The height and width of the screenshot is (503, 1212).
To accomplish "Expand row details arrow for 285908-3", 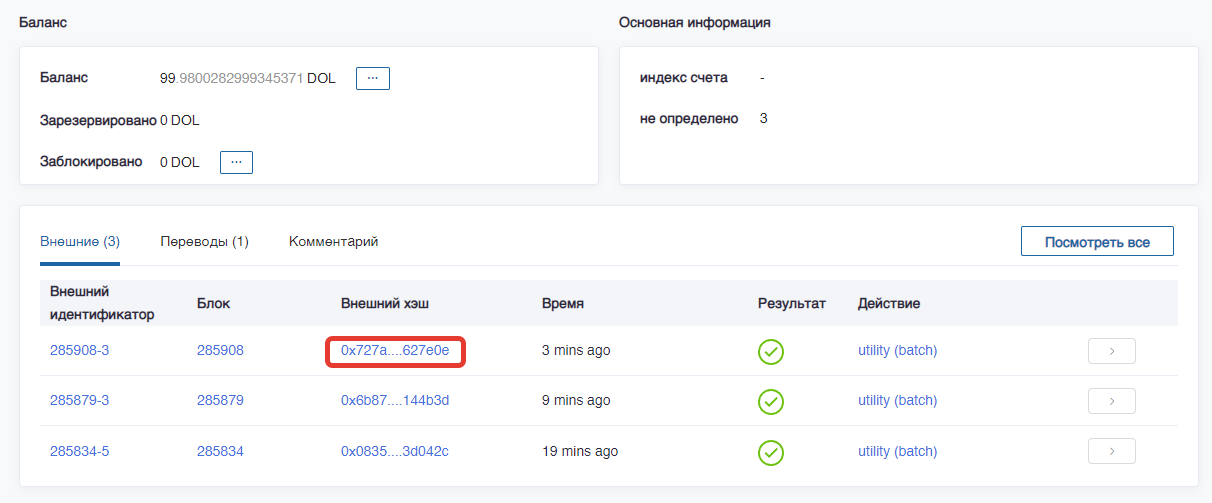I will coord(1111,351).
